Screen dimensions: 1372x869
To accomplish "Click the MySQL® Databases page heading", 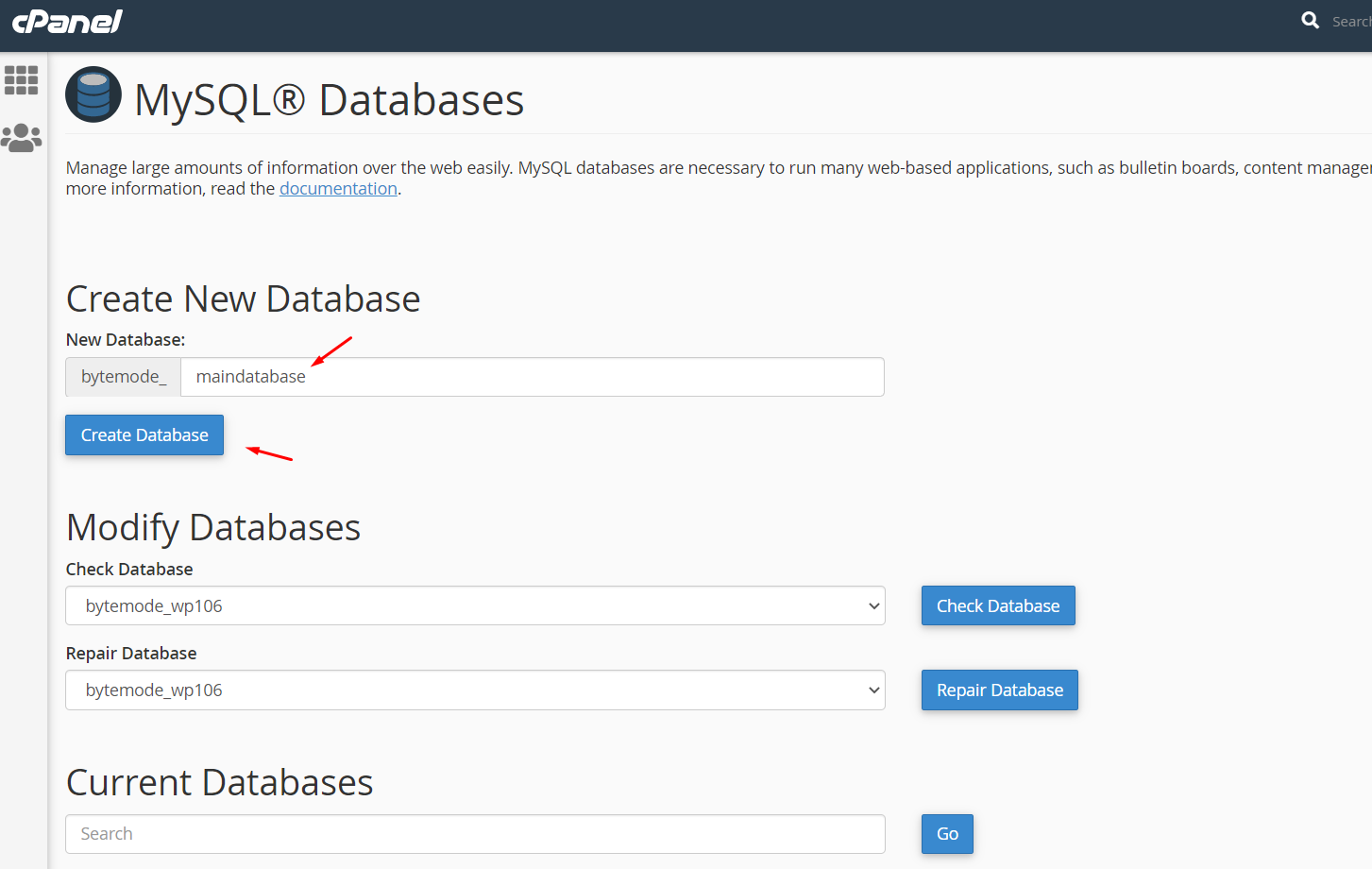I will (329, 100).
